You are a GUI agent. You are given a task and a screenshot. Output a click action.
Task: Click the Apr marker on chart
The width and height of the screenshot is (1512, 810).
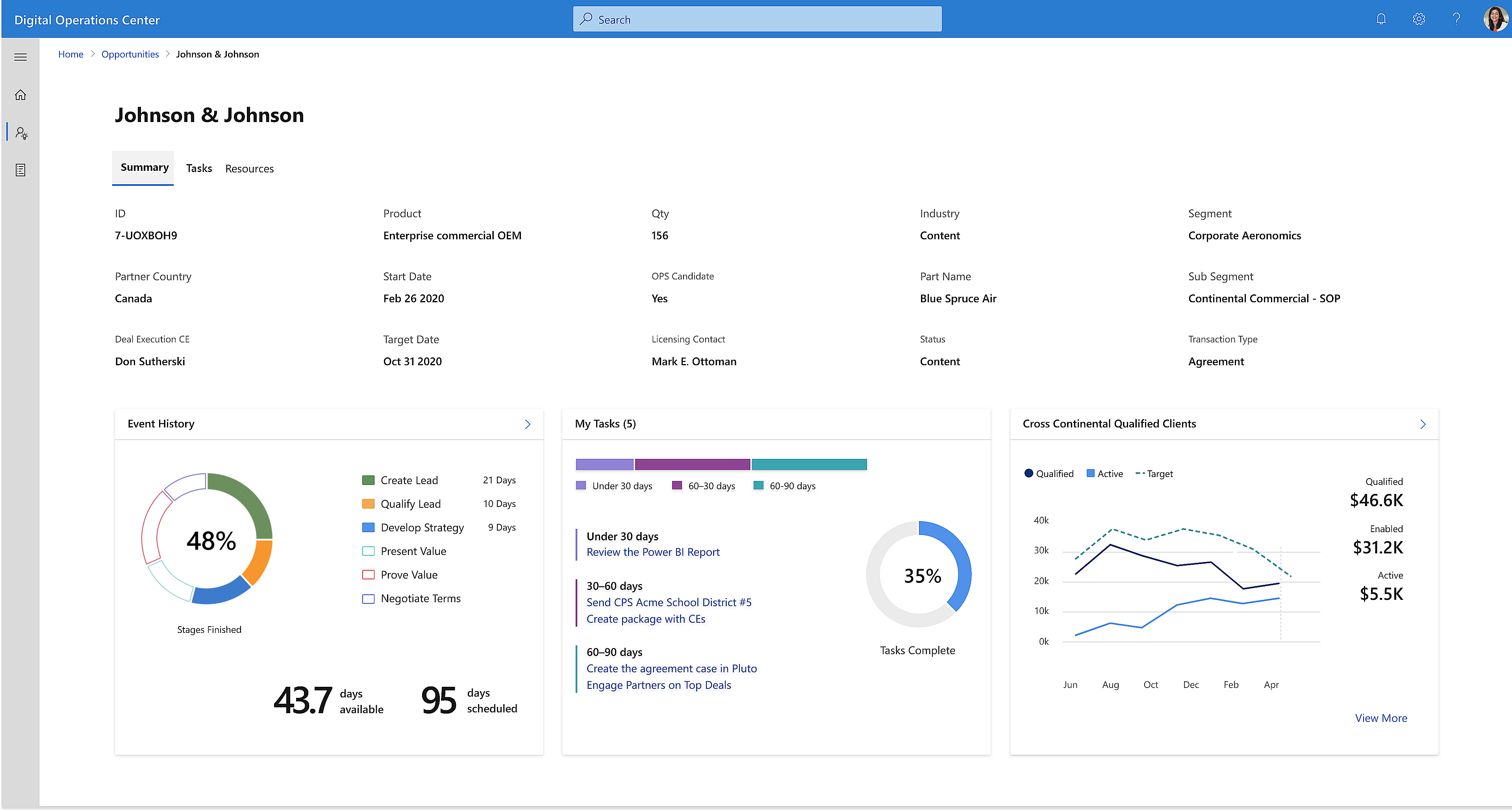(1271, 684)
